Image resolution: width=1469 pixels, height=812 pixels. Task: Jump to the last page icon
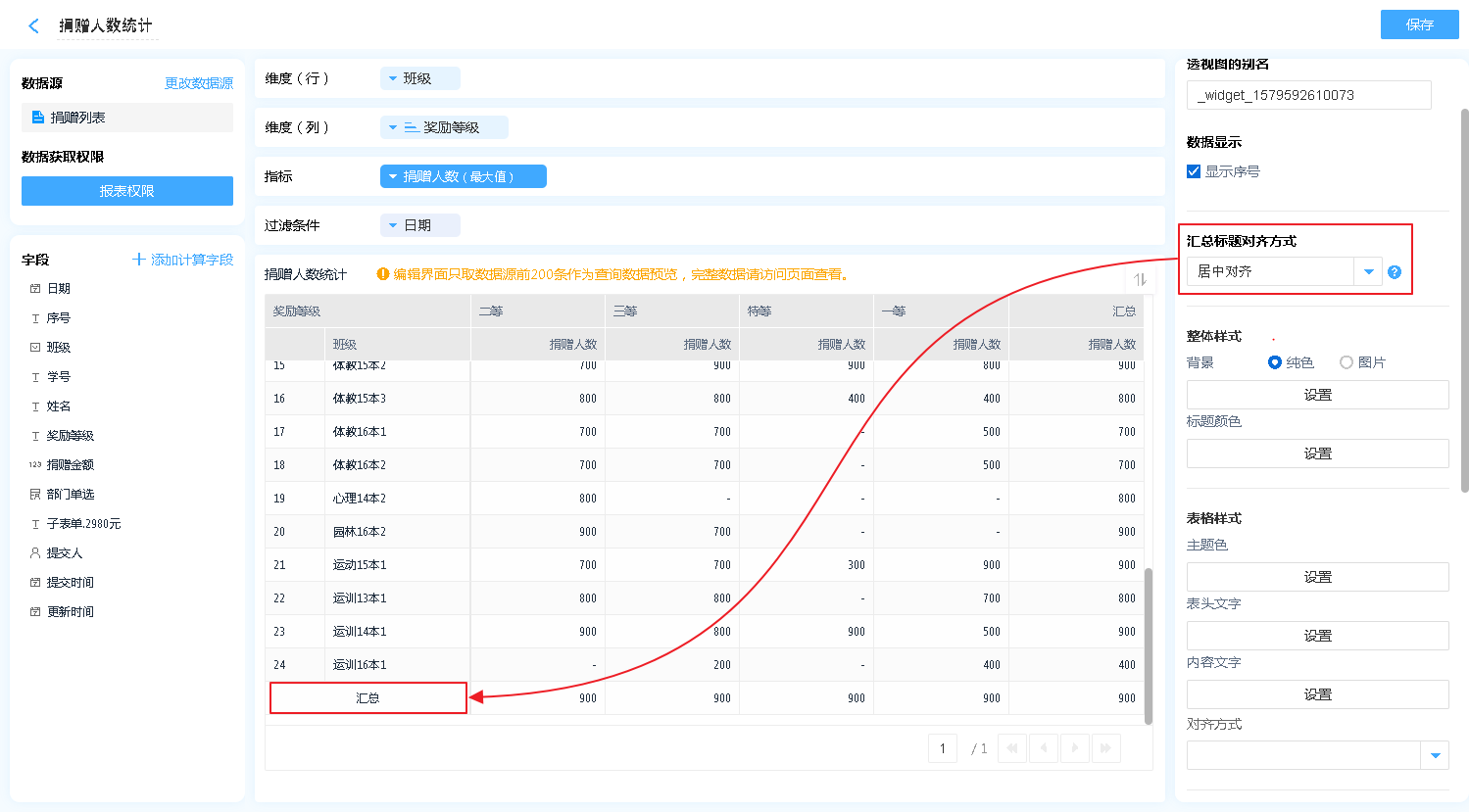pos(1106,748)
